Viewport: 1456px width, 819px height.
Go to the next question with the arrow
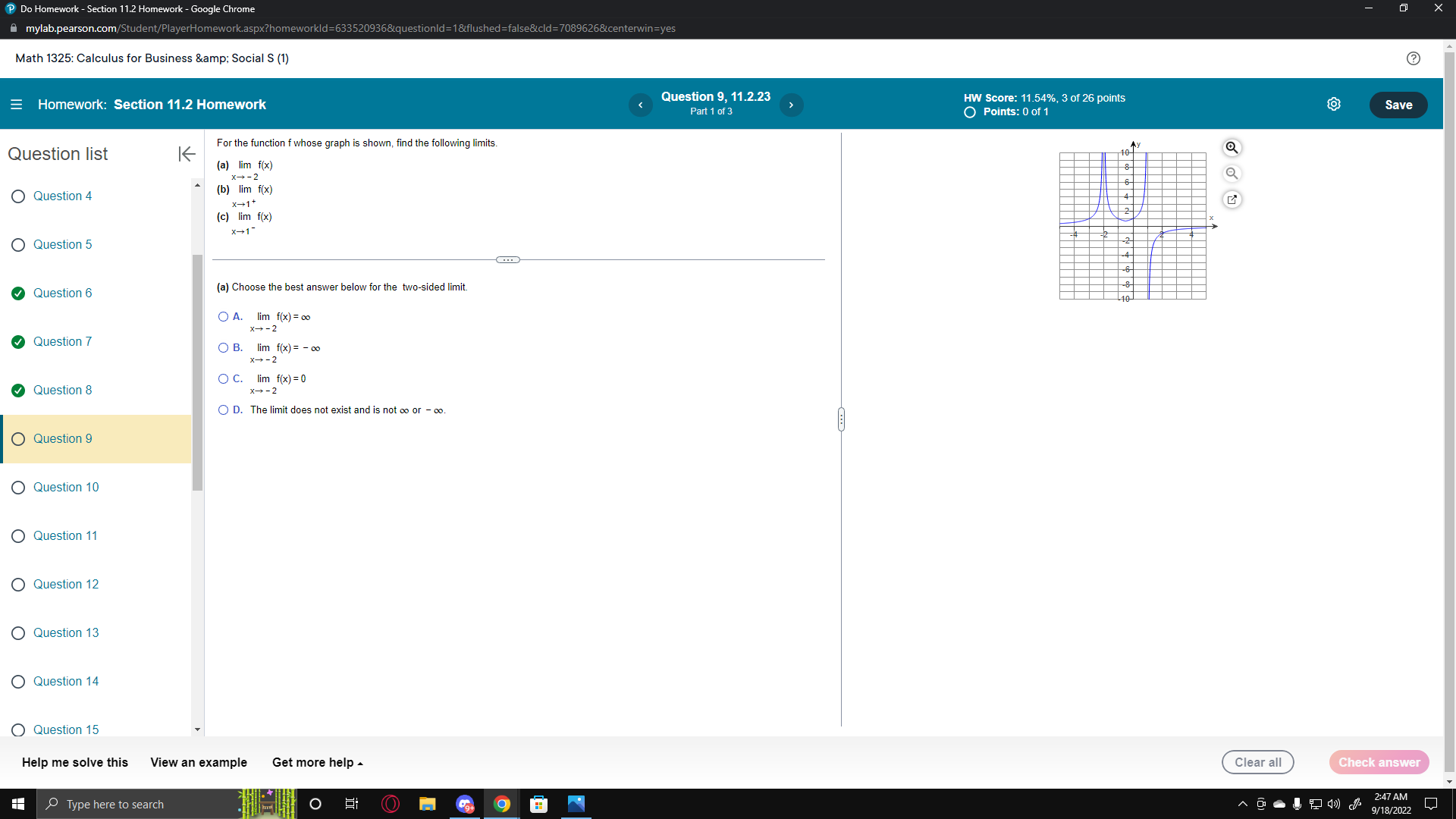click(x=792, y=105)
